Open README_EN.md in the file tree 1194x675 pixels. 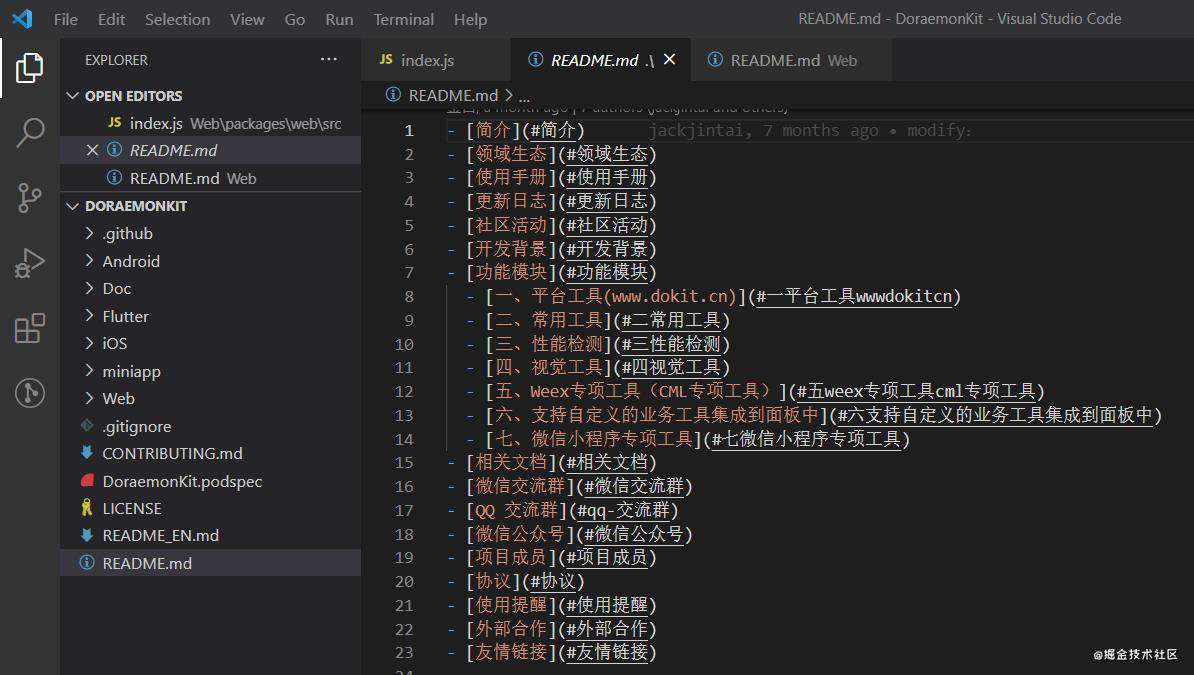tap(210, 536)
